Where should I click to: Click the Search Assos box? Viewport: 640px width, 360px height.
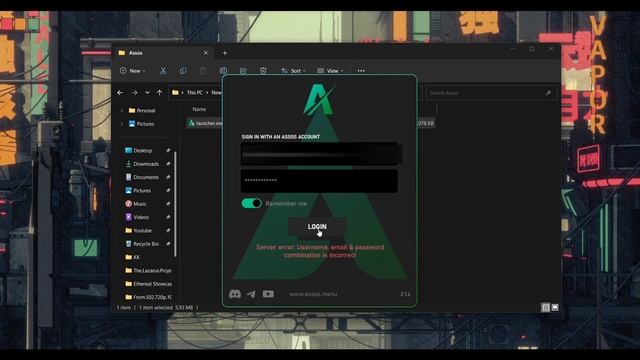pyautogui.click(x=491, y=93)
